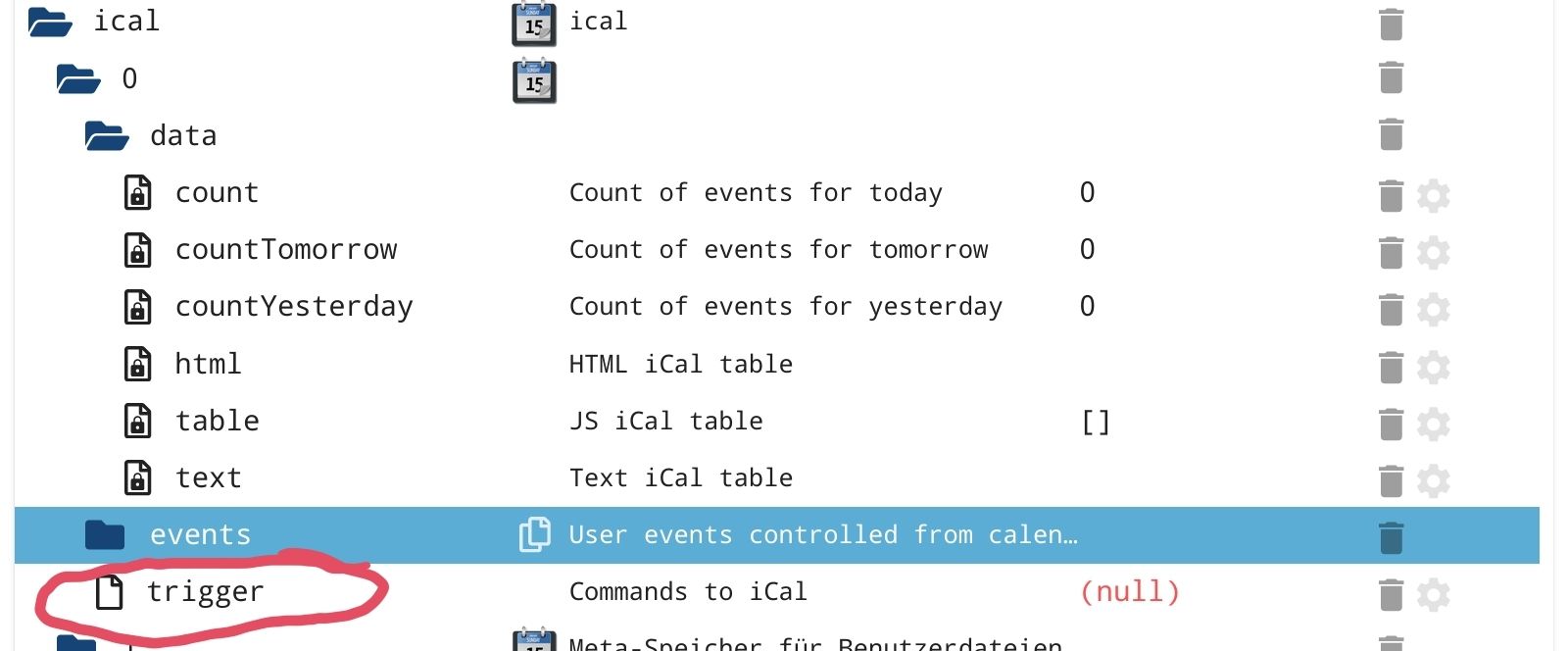Expand the events folder

(x=105, y=534)
